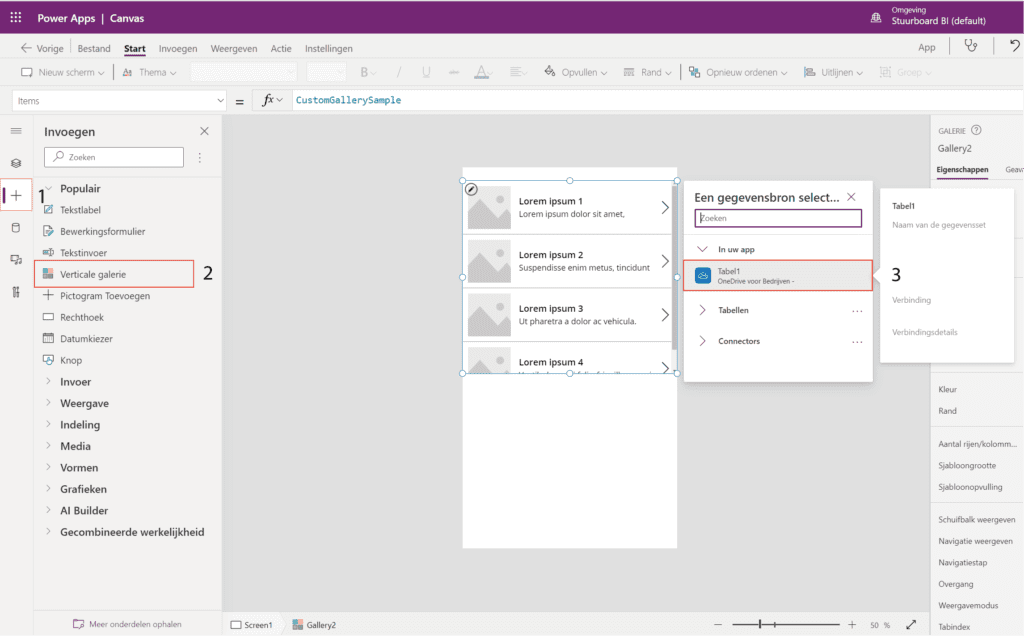Open the App checker stethoscope icon
The height and width of the screenshot is (636, 1024).
(x=971, y=46)
